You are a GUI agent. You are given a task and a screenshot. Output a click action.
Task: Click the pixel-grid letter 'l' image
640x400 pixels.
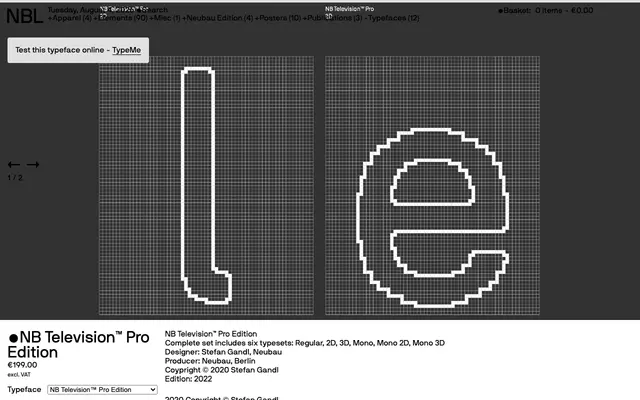(x=207, y=186)
